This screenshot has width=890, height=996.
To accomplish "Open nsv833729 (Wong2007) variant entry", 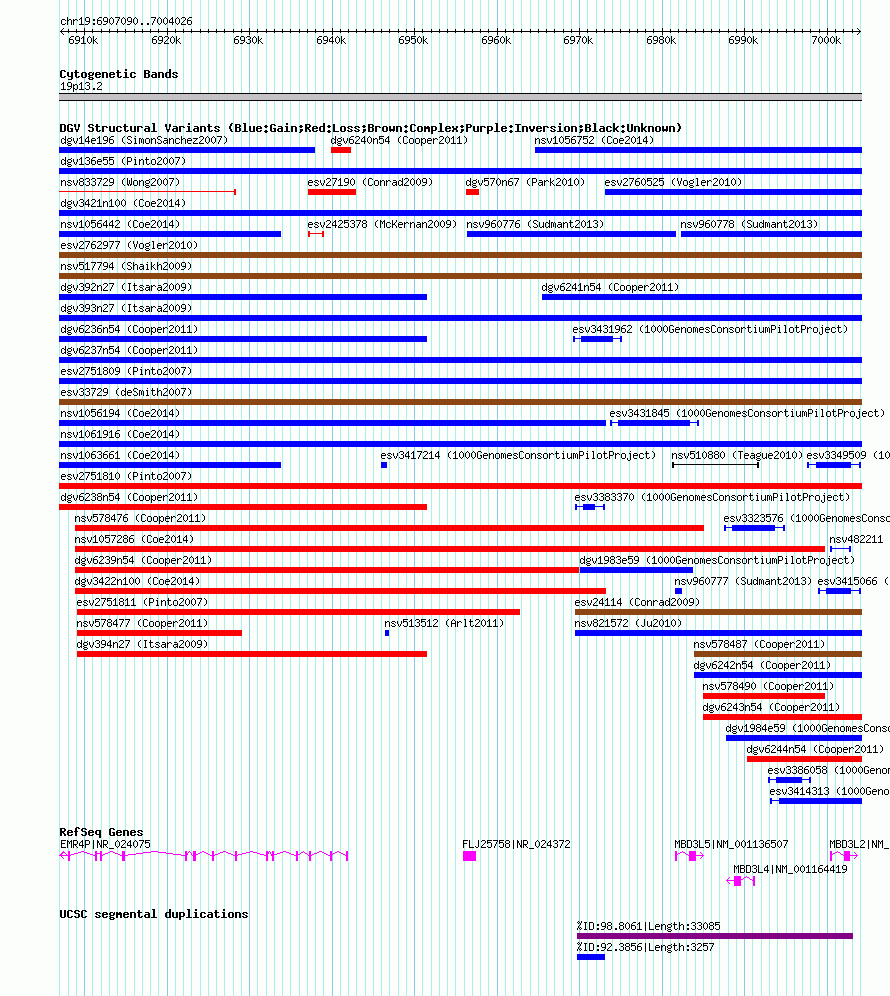I will tap(120, 182).
